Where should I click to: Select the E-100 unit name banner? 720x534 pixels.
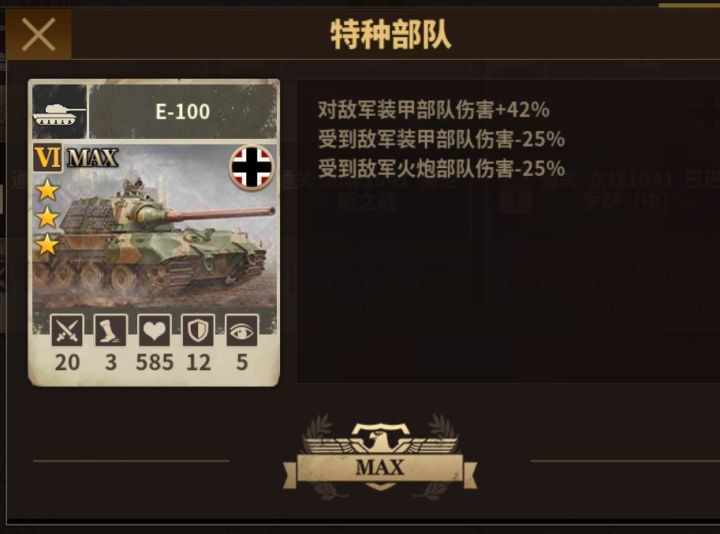(x=183, y=112)
